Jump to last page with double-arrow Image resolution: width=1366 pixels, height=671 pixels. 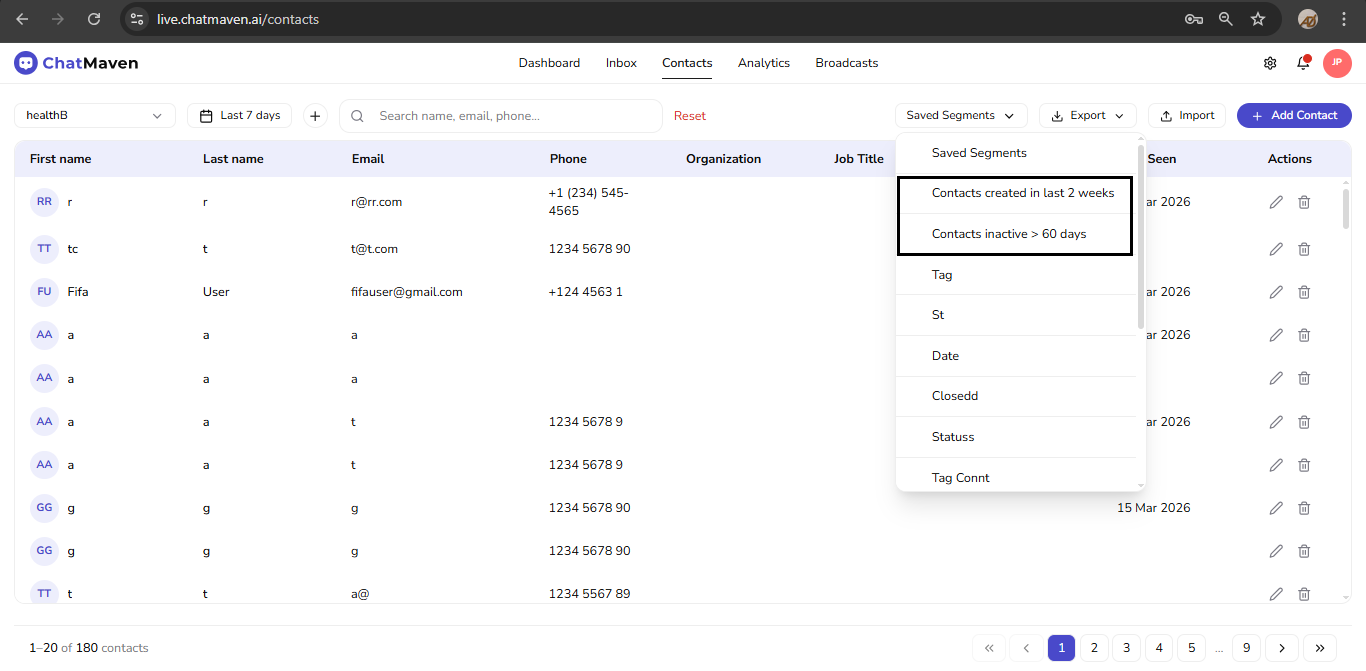(1319, 647)
